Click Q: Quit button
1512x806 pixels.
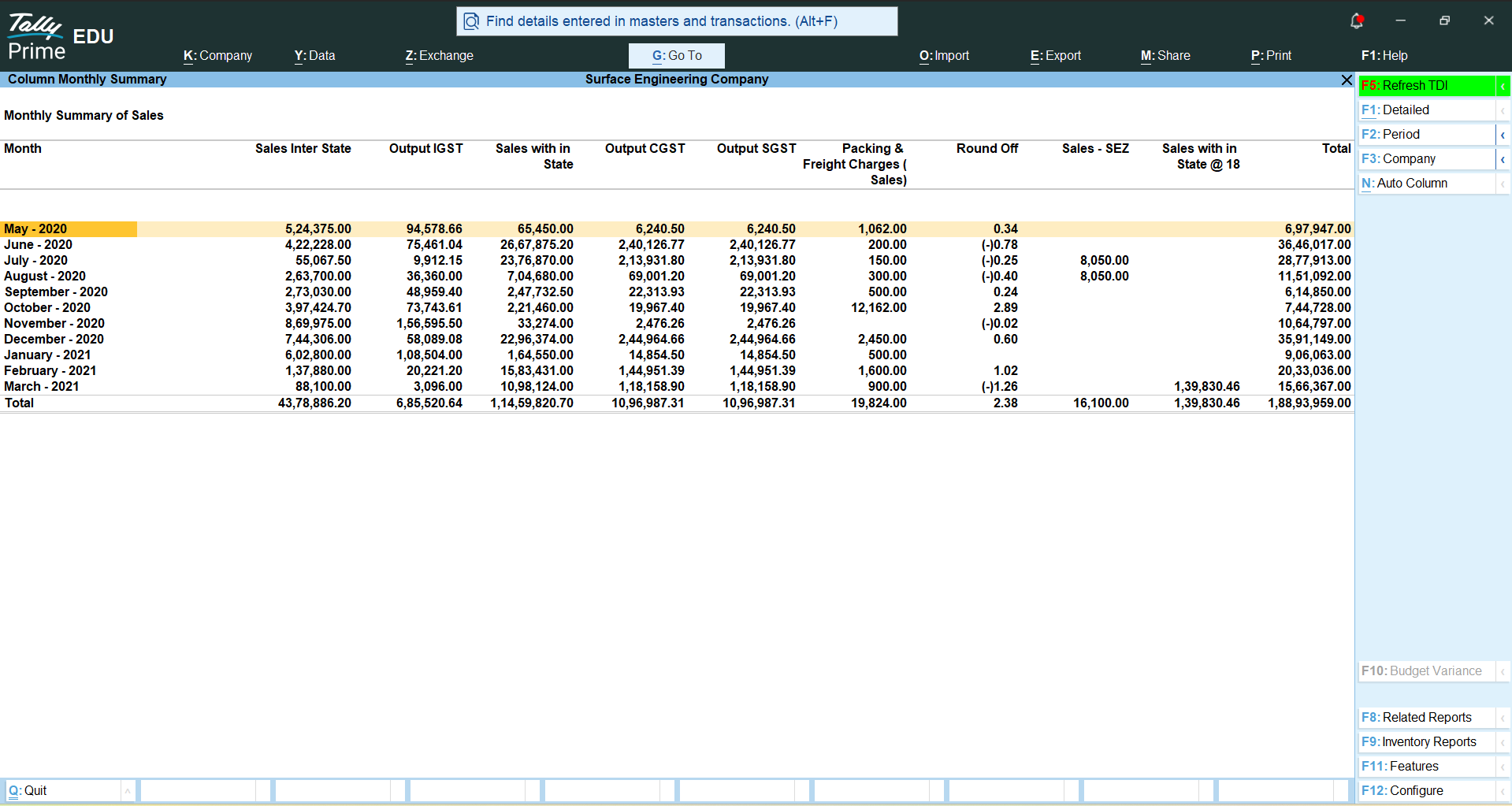pyautogui.click(x=63, y=790)
